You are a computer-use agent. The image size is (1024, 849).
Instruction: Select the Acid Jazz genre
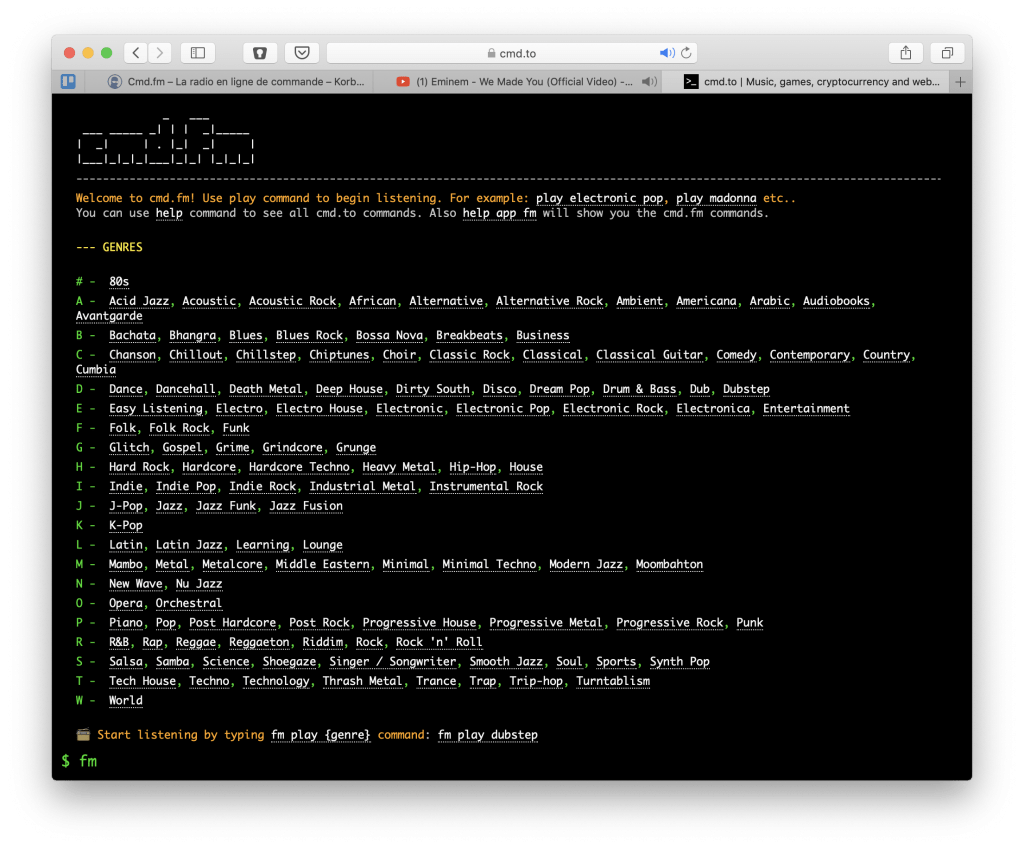tap(139, 301)
